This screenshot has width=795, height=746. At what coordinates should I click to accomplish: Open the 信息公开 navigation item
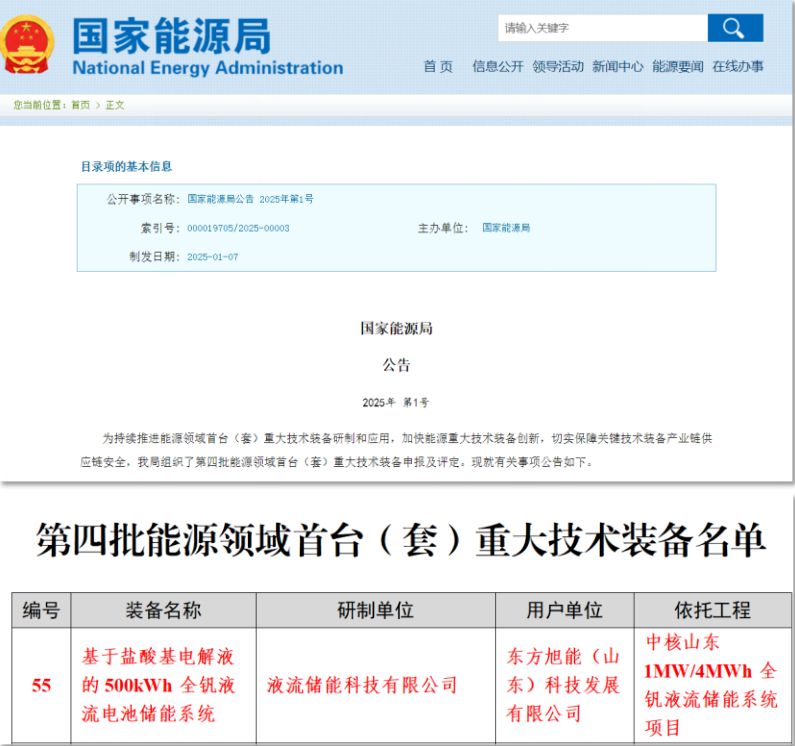click(497, 67)
